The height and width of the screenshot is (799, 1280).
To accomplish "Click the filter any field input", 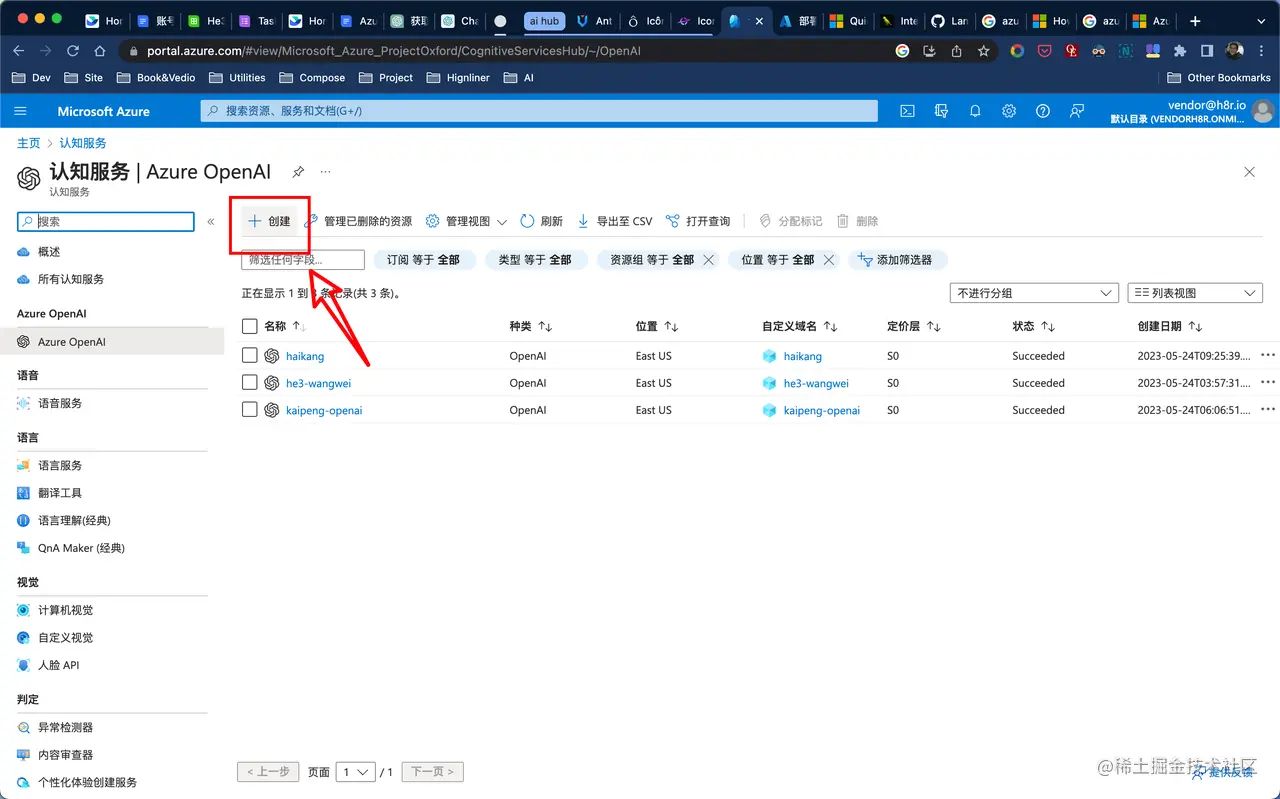I will [303, 260].
